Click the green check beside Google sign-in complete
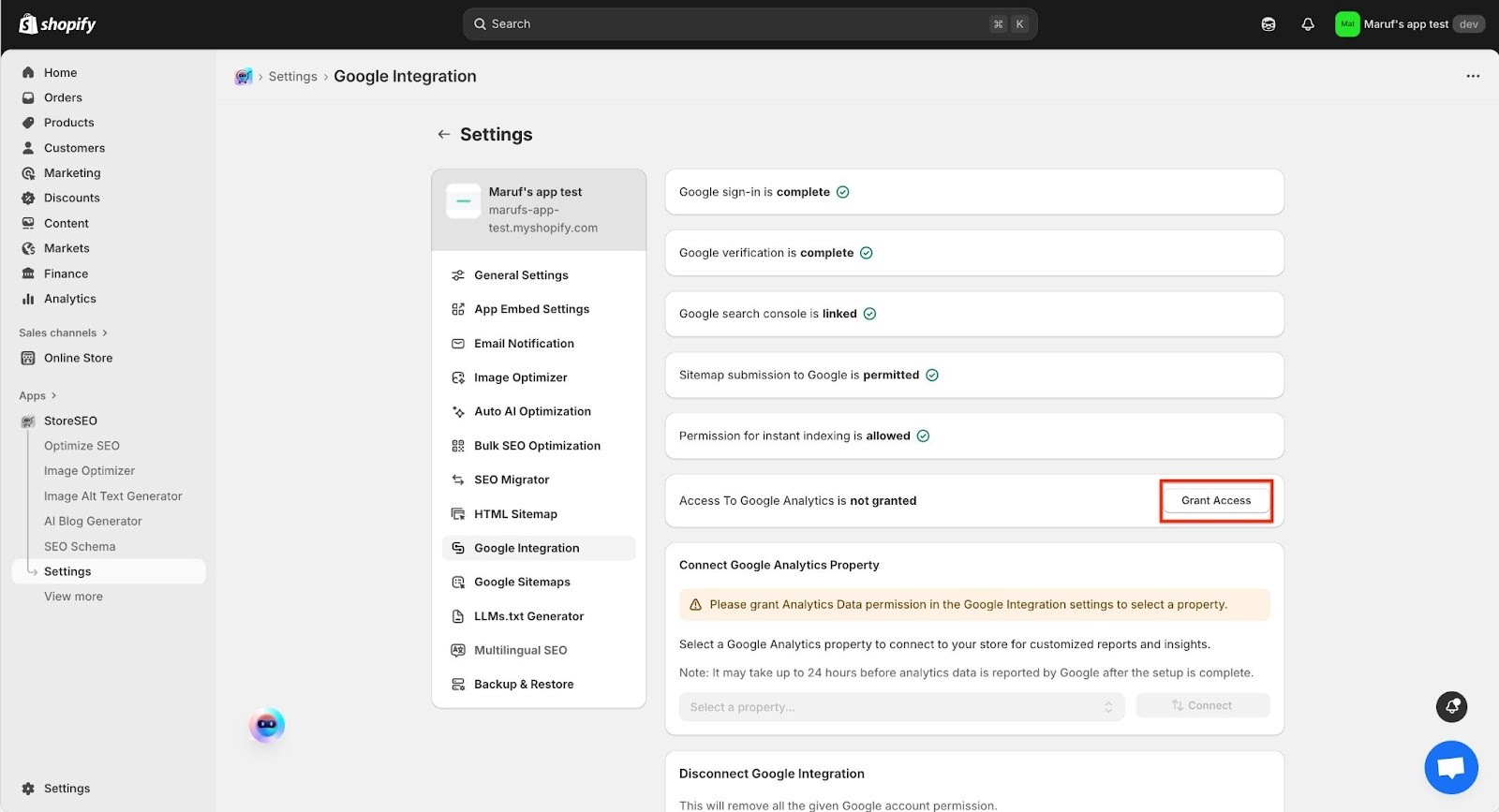 point(842,192)
